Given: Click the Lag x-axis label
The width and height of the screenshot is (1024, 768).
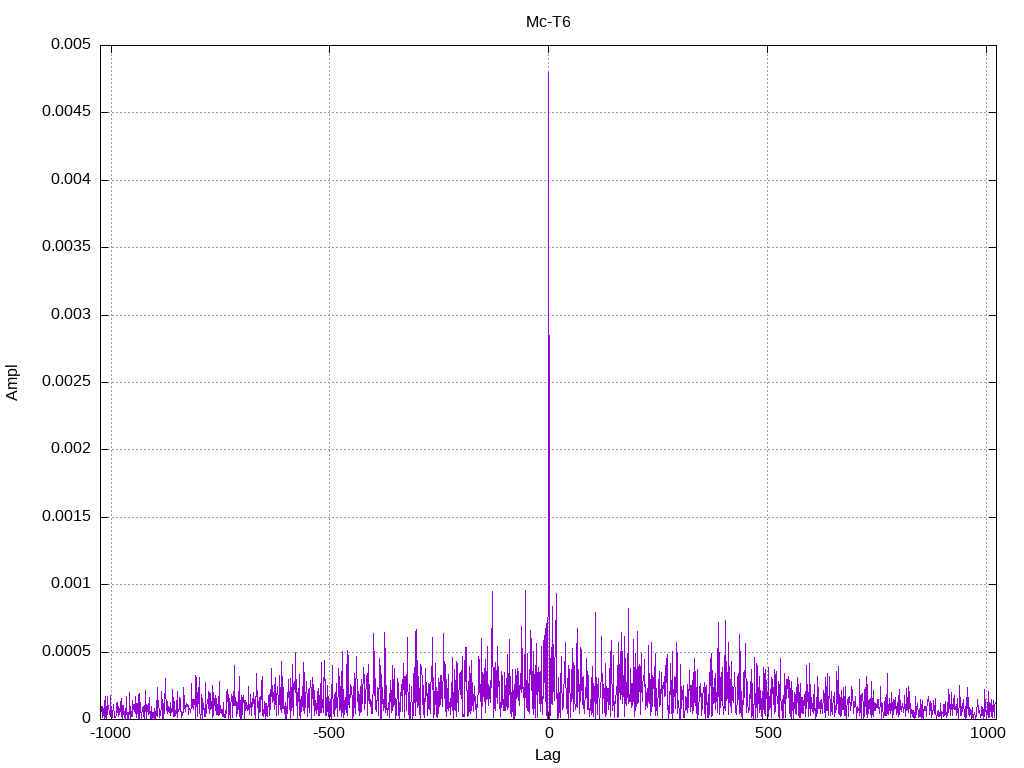Looking at the screenshot, I should [x=548, y=755].
